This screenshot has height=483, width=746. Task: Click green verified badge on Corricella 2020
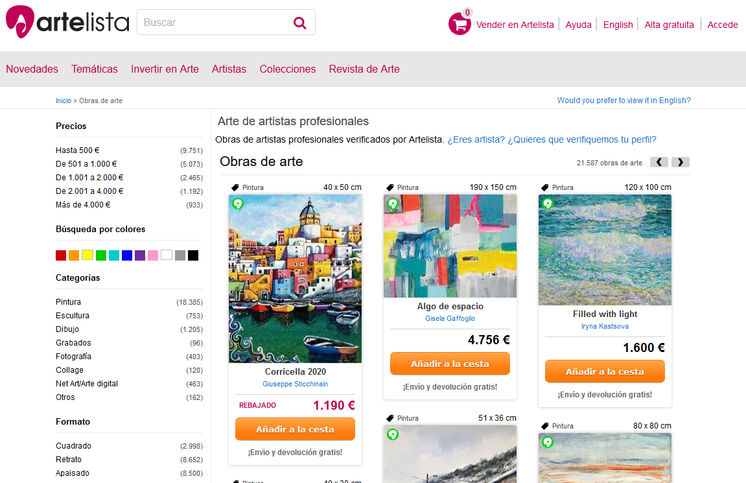point(238,204)
